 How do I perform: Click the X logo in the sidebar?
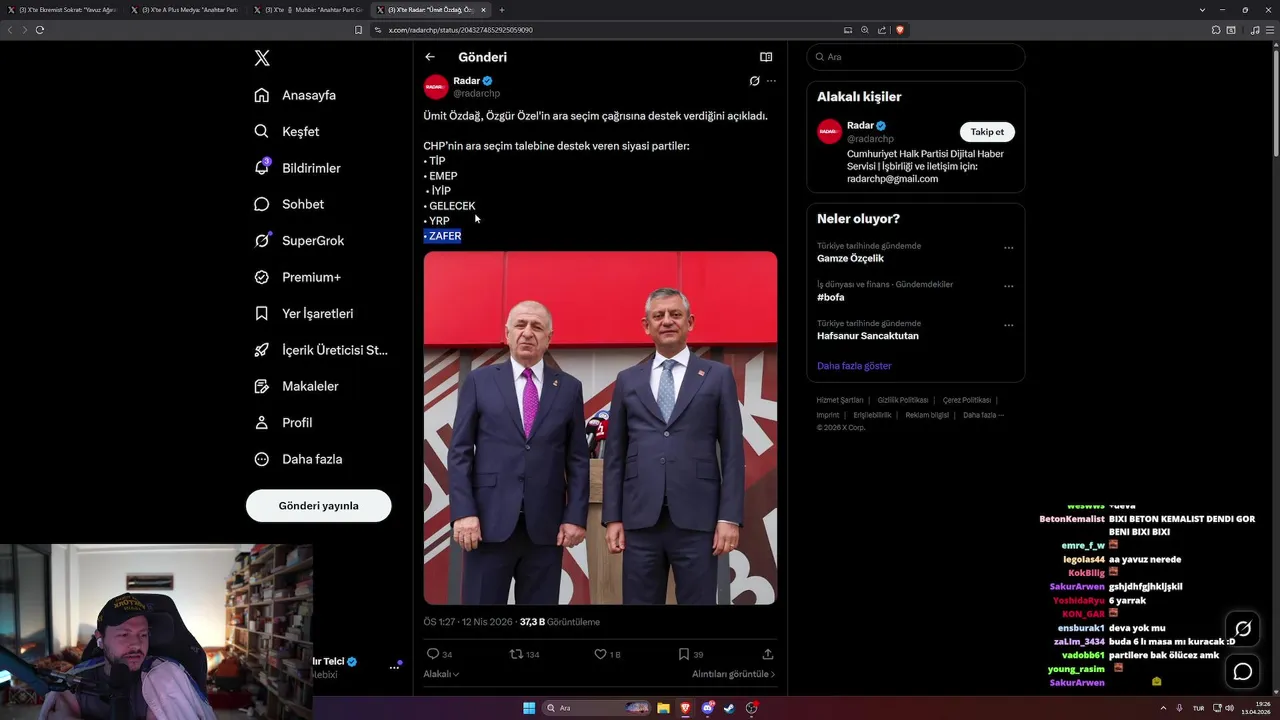(262, 58)
